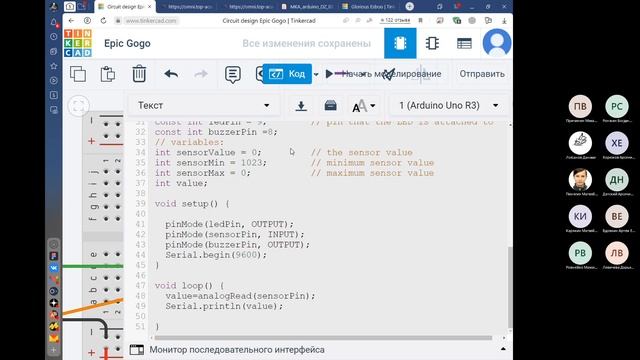Click the code editor vertical scrollbar

pyautogui.click(x=510, y=287)
